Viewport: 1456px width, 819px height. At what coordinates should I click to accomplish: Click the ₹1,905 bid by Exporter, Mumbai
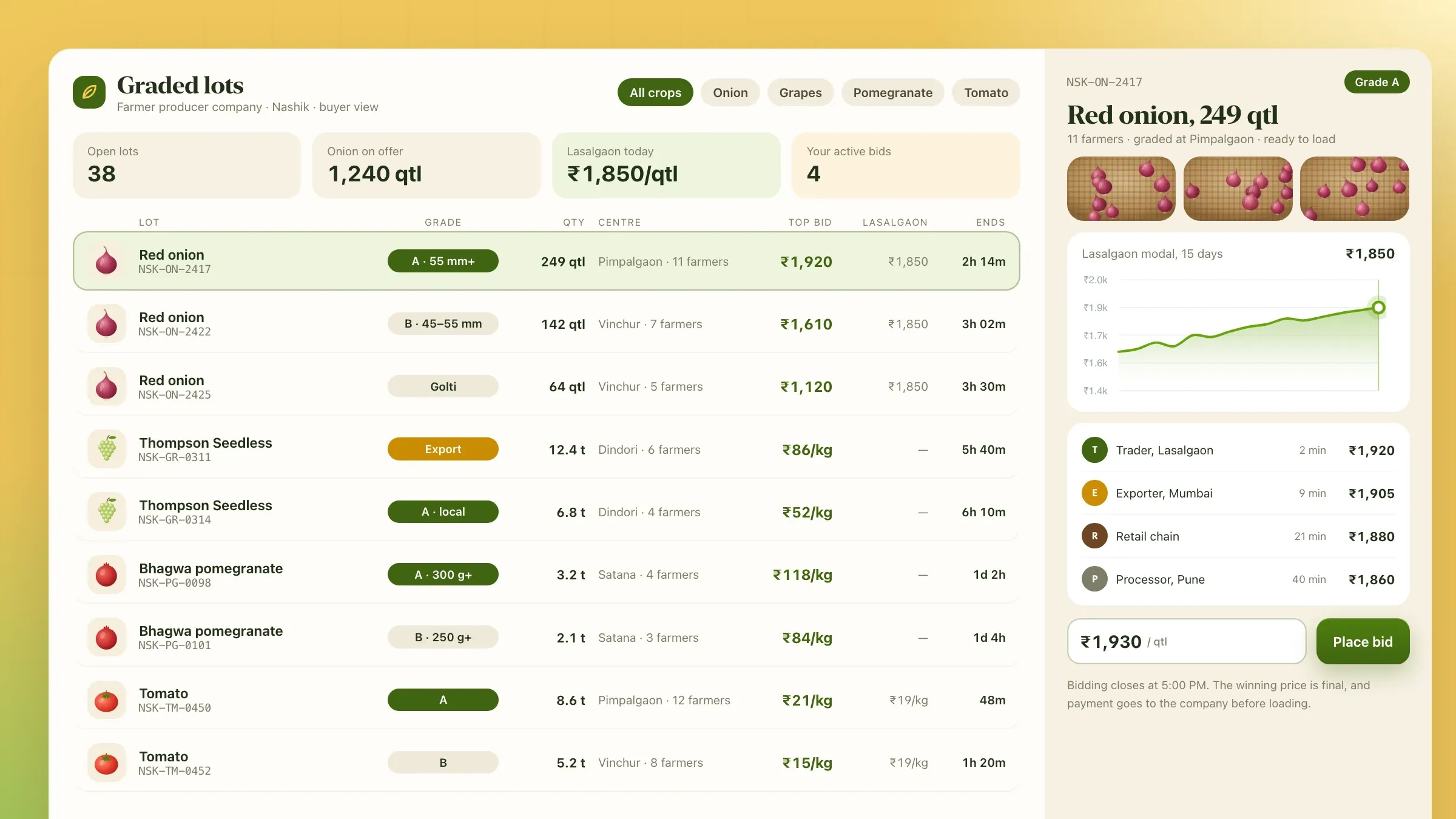[x=1372, y=493]
